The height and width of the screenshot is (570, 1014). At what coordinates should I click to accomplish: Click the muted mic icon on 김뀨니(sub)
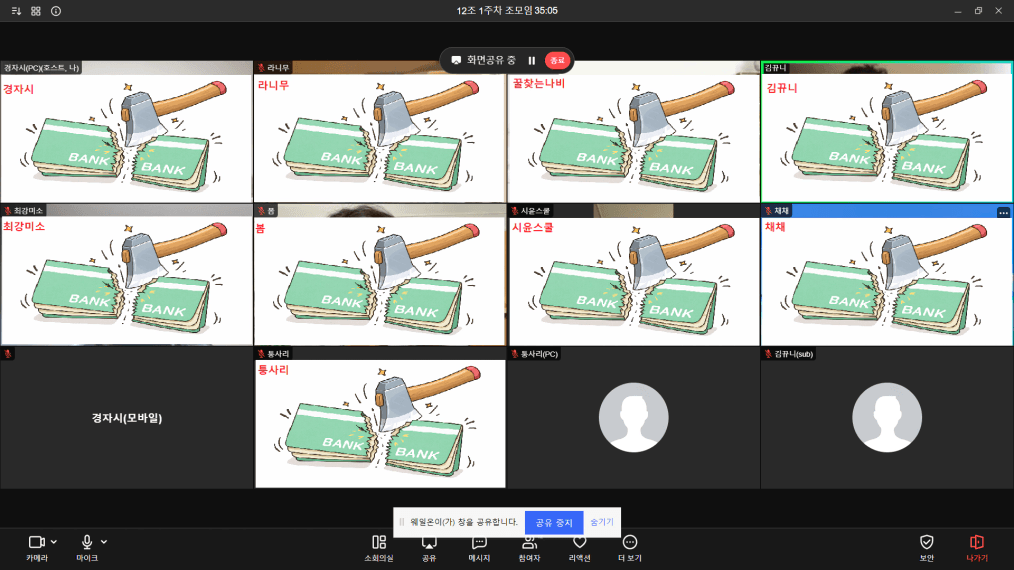coord(768,354)
